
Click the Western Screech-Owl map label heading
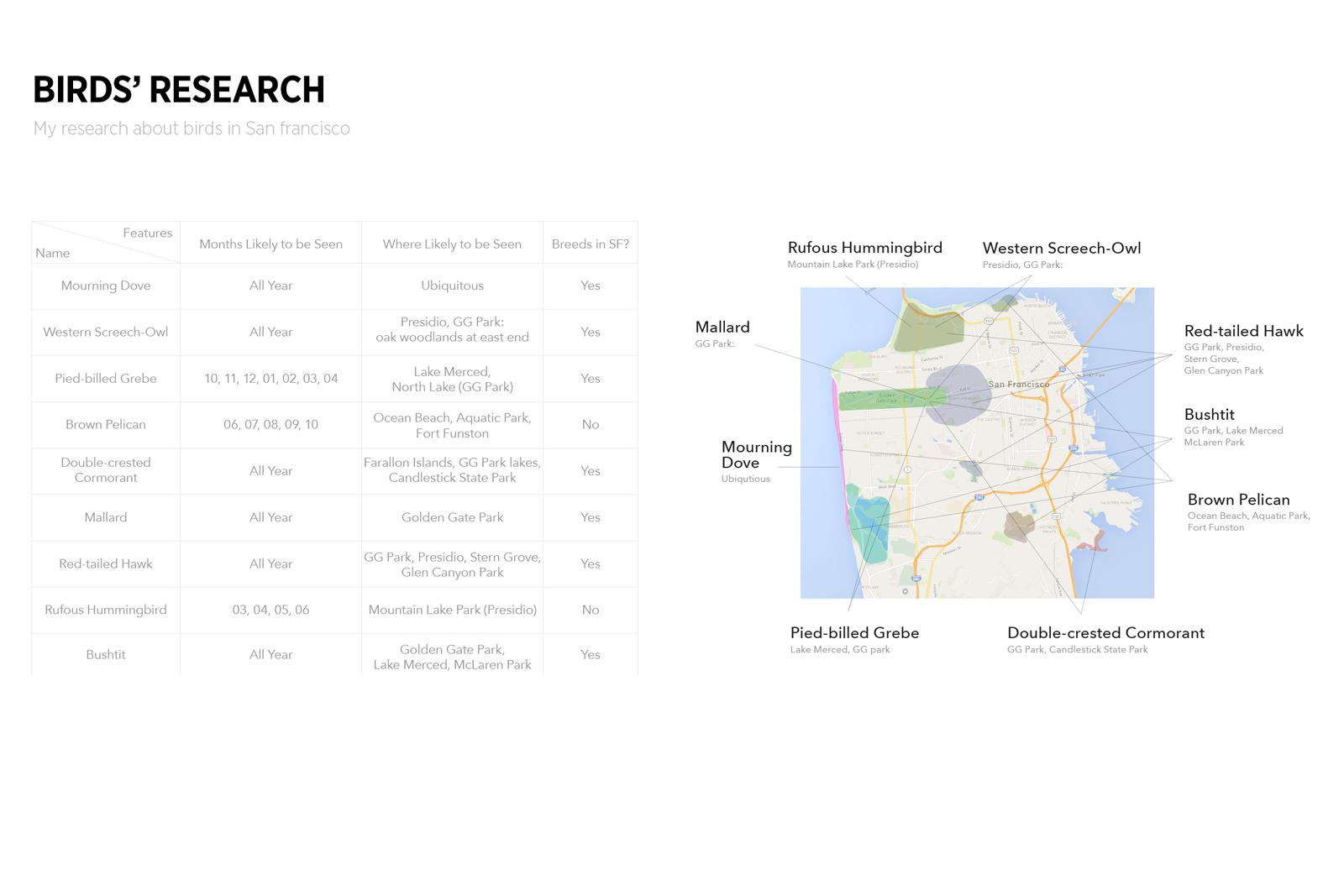coord(1061,249)
